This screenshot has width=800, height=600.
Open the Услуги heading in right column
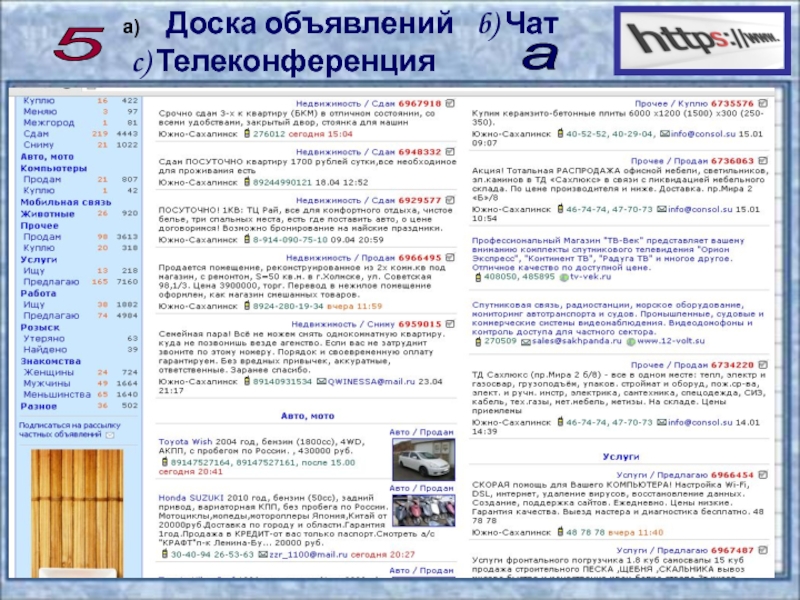(x=620, y=457)
